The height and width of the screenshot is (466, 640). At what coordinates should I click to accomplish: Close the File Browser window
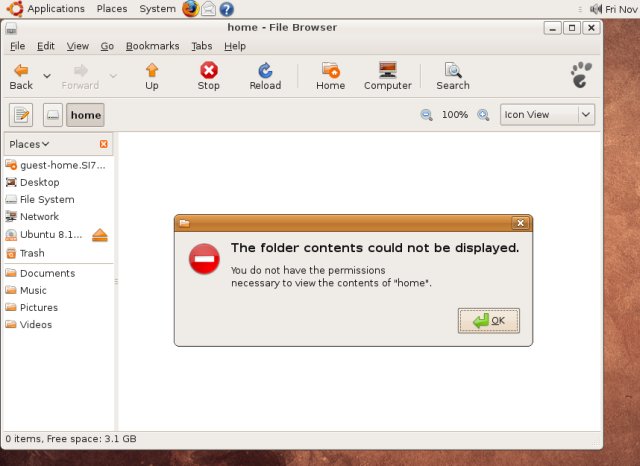(x=591, y=28)
